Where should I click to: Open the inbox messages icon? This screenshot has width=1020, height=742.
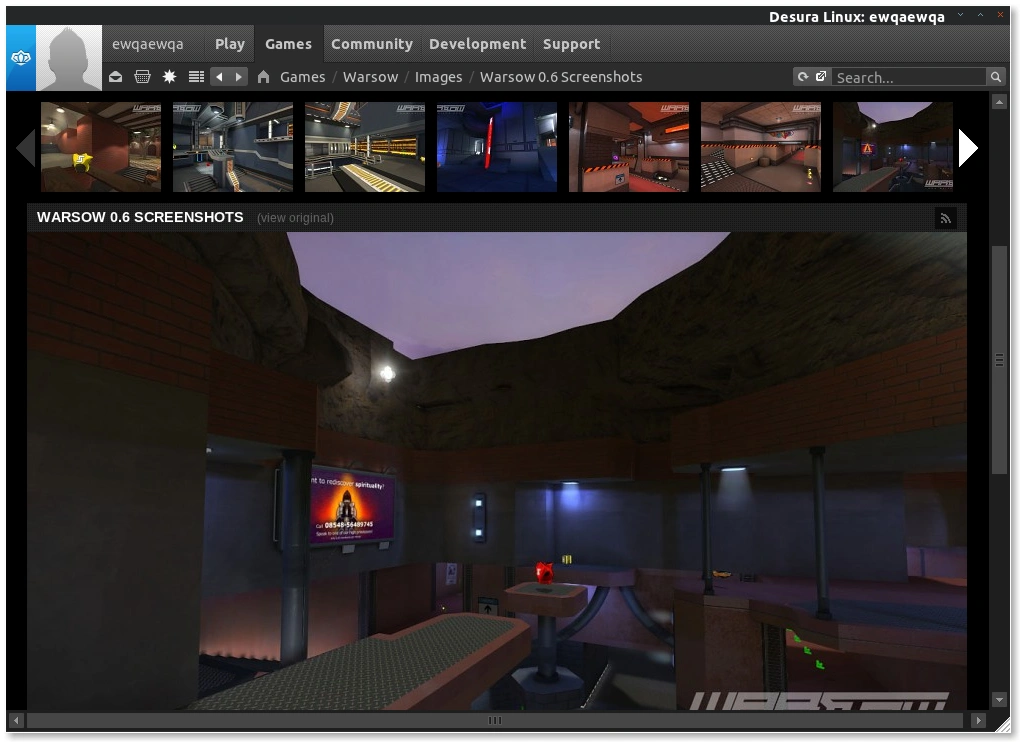coord(116,77)
